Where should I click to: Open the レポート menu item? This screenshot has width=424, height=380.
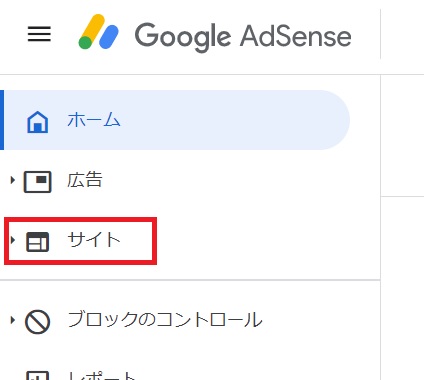point(102,375)
